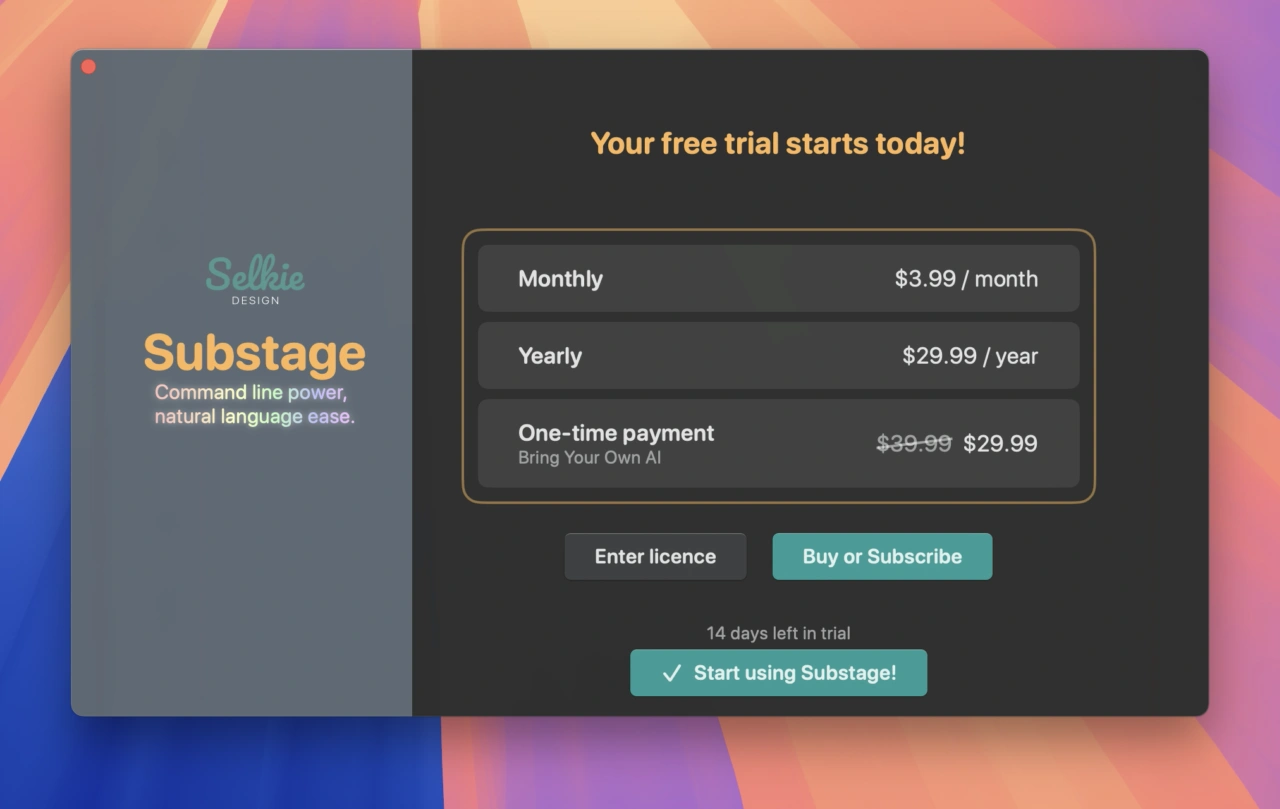Close the Substage trial window
Viewport: 1280px width, 809px height.
pyautogui.click(x=88, y=66)
